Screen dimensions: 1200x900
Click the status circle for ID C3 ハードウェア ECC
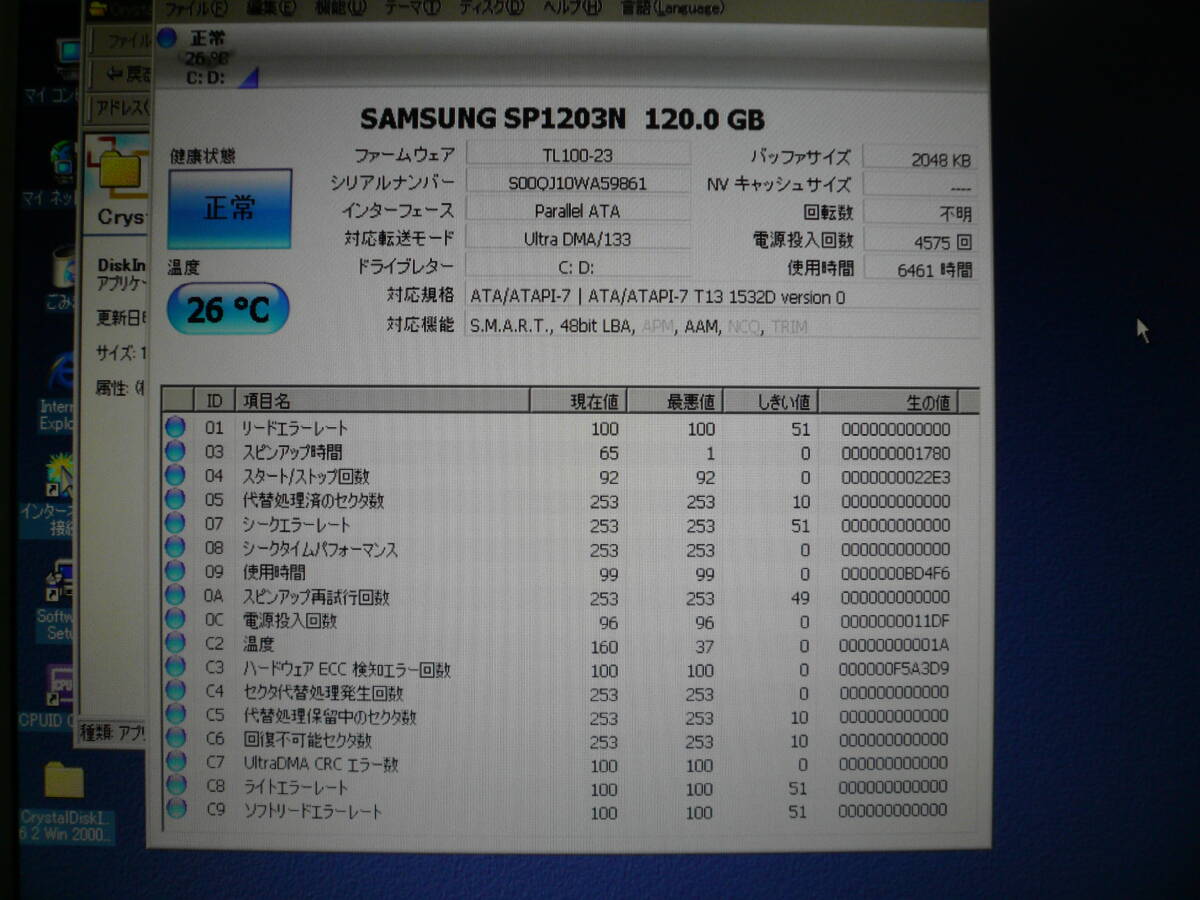pos(176,667)
